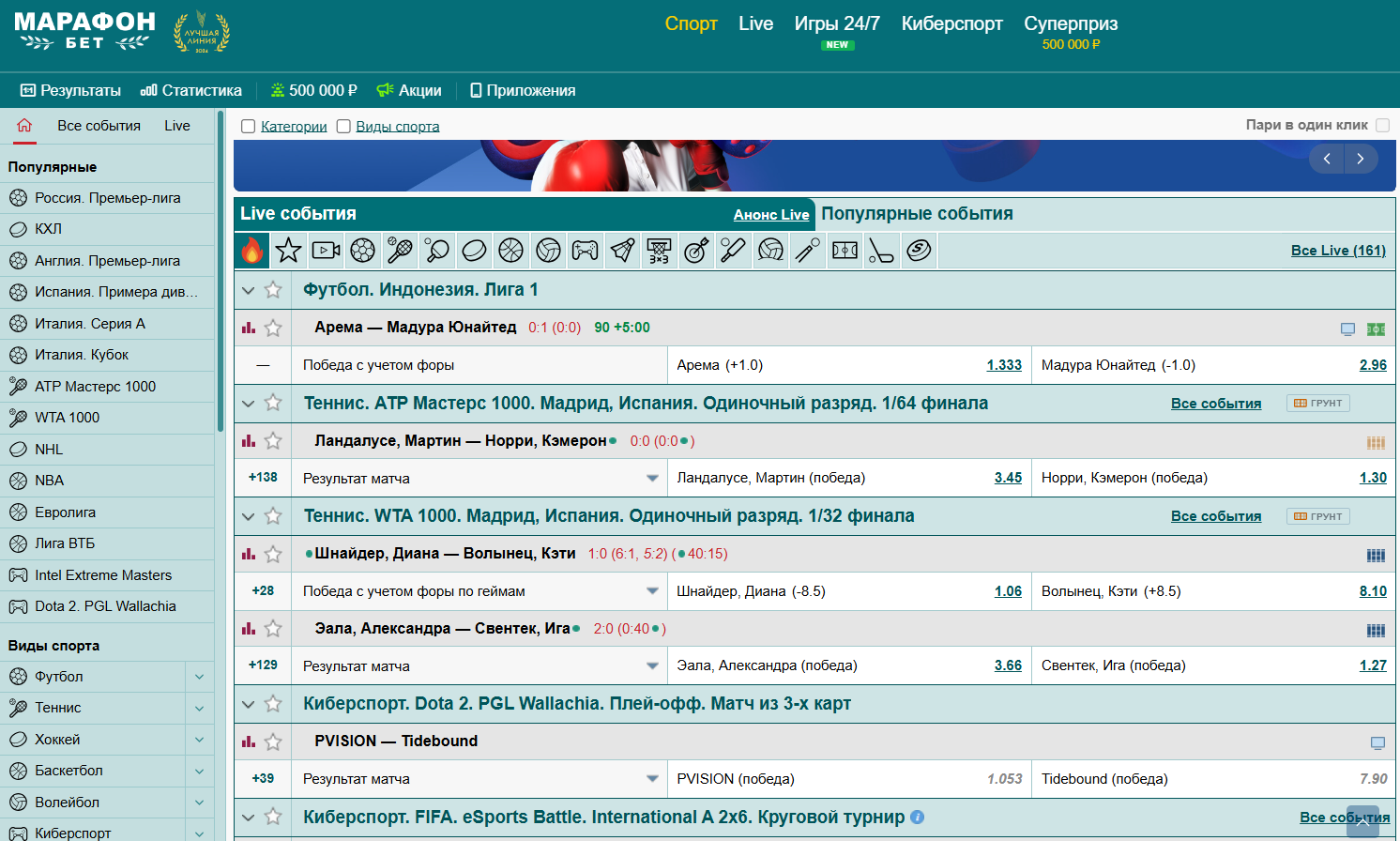This screenshot has width=1400, height=841.
Task: Filter live events by cricket bat icon
Action: point(734,251)
